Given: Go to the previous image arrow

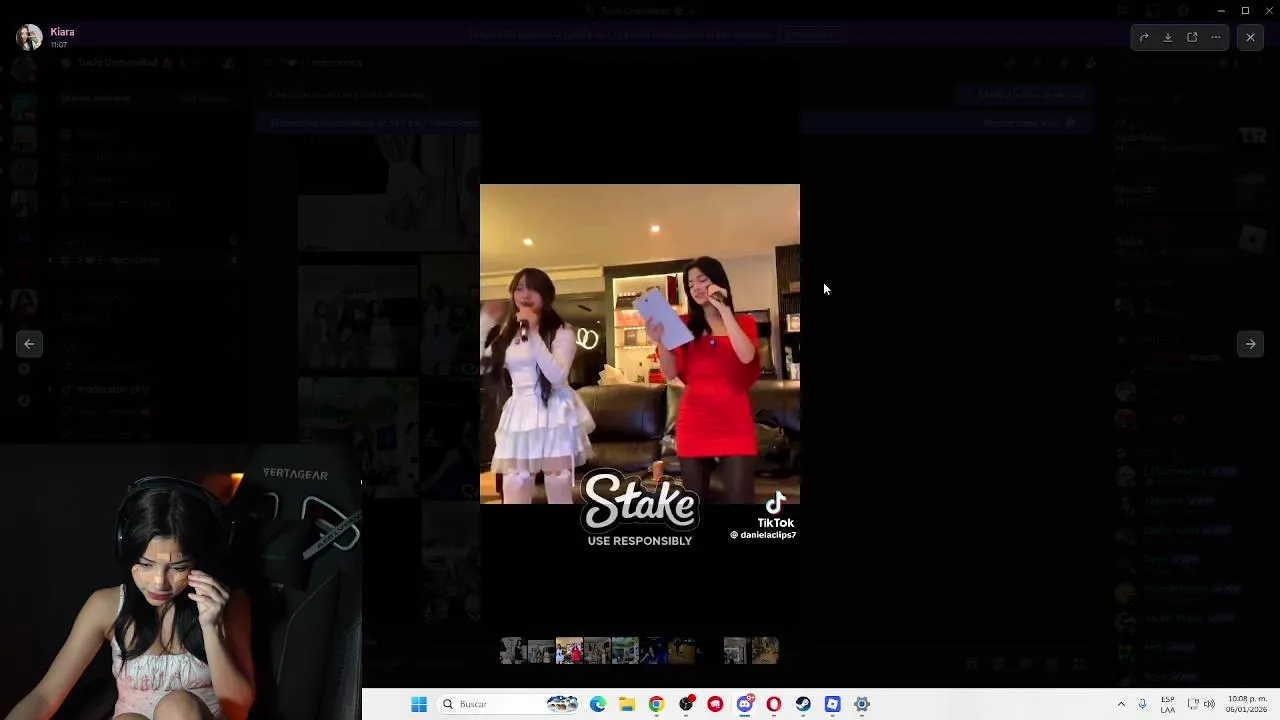Looking at the screenshot, I should coord(29,344).
